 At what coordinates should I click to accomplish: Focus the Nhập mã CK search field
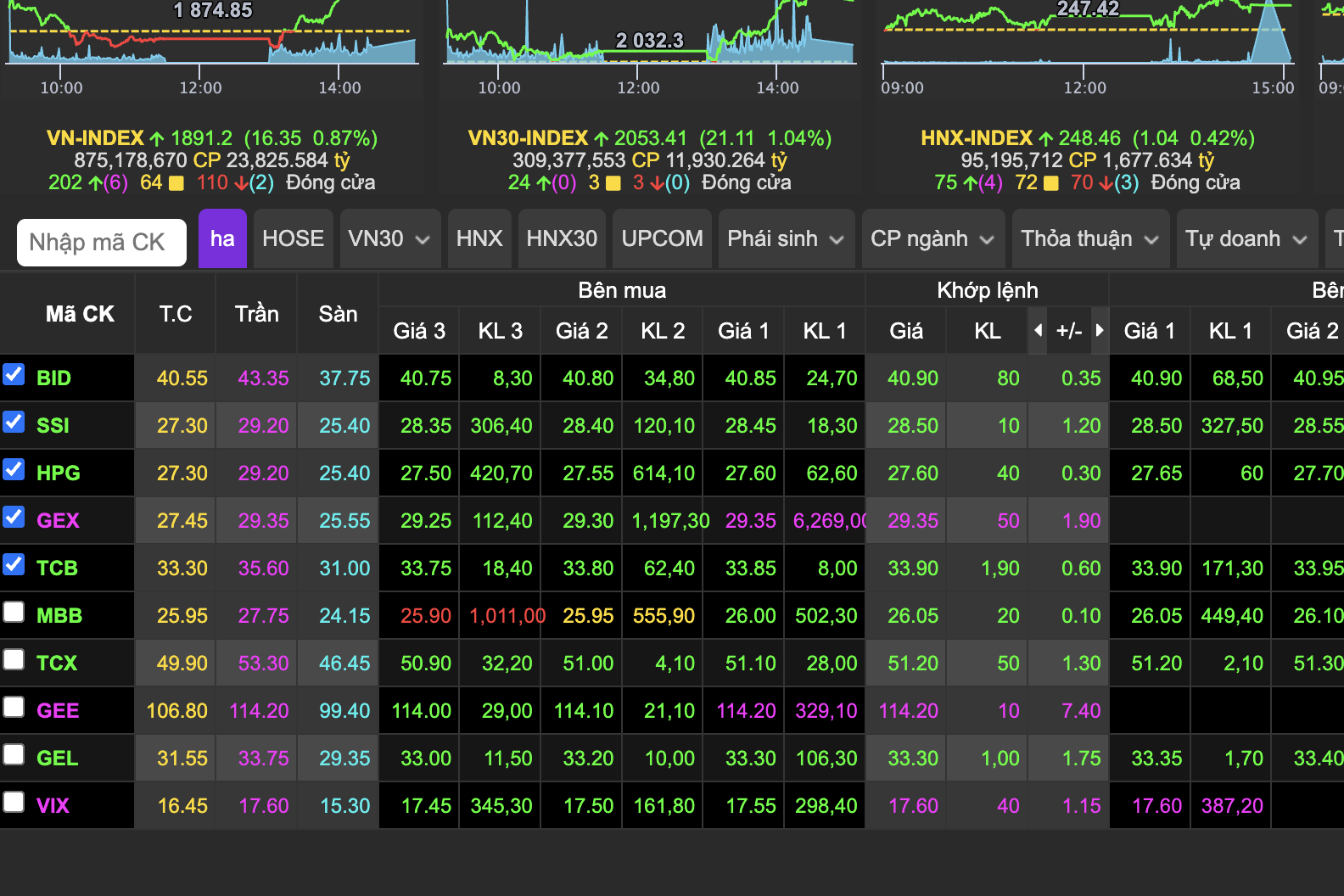[x=102, y=243]
